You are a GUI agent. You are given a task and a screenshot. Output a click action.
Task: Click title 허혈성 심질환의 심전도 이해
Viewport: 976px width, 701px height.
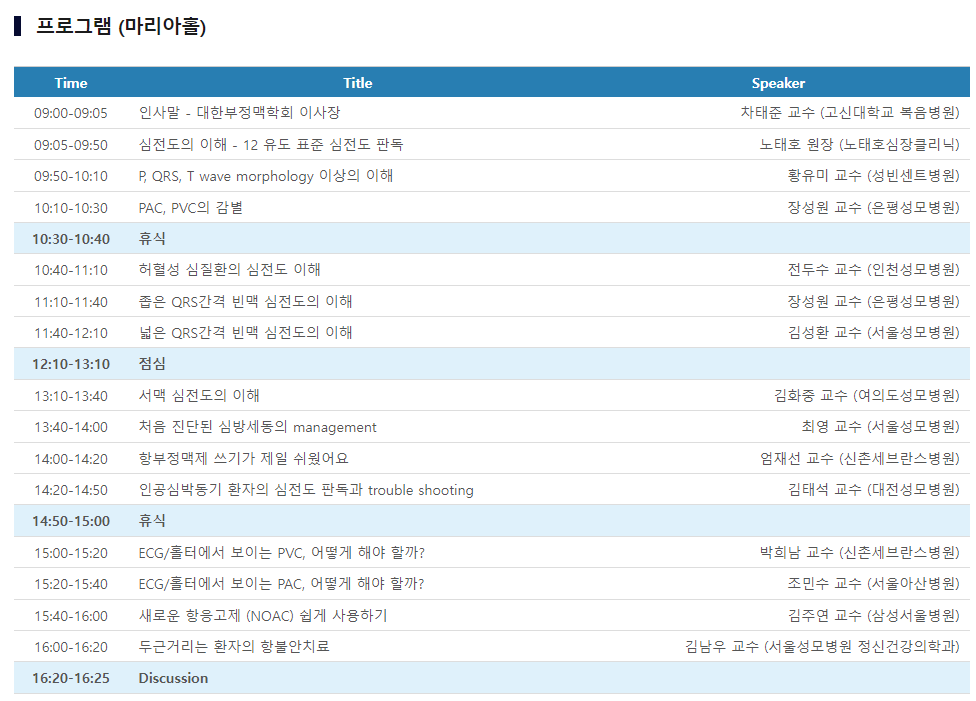tap(229, 270)
